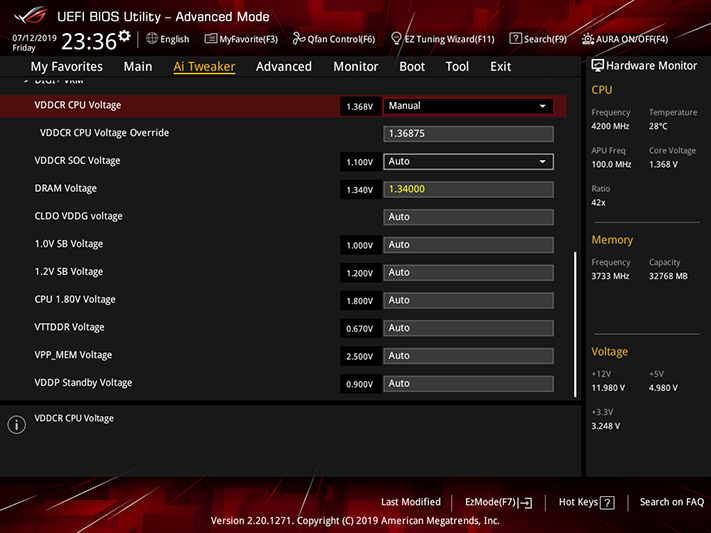This screenshot has height=533, width=711.
Task: Open the Tool tab
Action: [457, 67]
